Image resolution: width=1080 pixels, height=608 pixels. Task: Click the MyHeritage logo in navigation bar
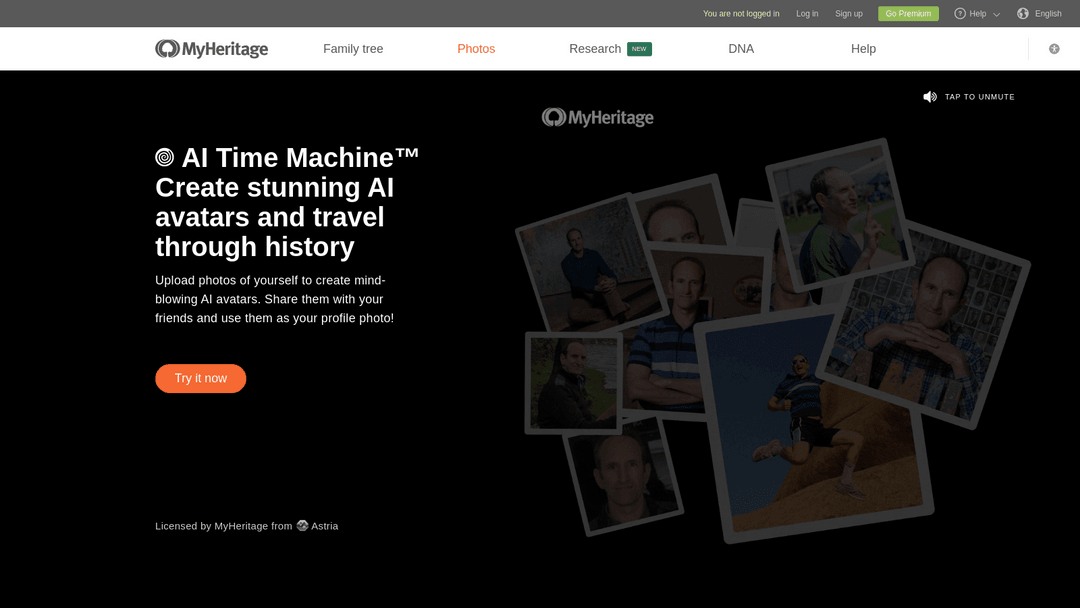(x=211, y=49)
